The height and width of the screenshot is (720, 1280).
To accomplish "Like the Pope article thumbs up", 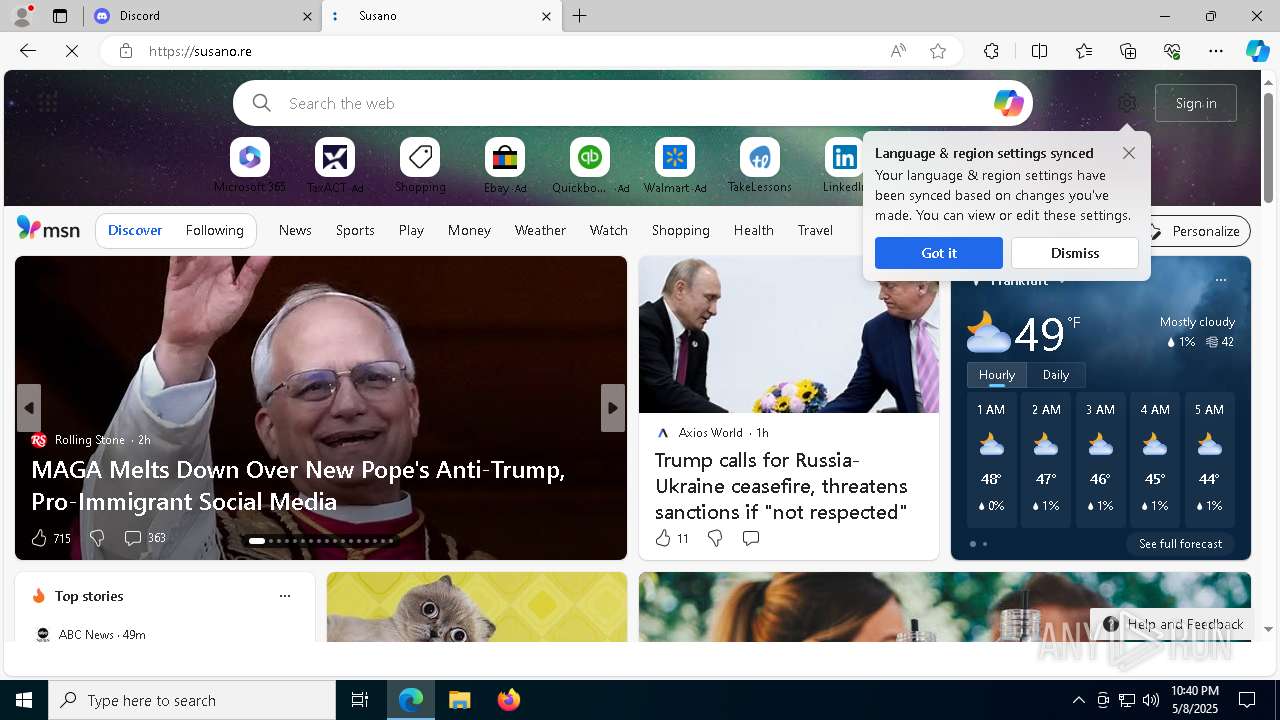I will (x=39, y=538).
